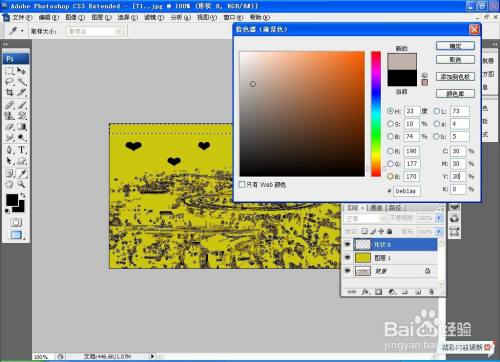Select the Healing Brush tool
Image resolution: width=500 pixels, height=362 pixels.
tap(9, 105)
